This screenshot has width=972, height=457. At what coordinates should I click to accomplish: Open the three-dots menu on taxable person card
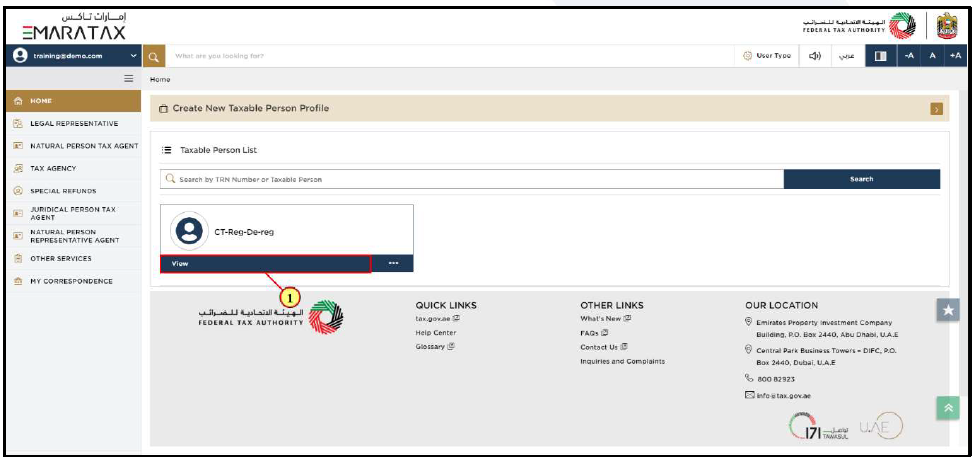(x=393, y=264)
